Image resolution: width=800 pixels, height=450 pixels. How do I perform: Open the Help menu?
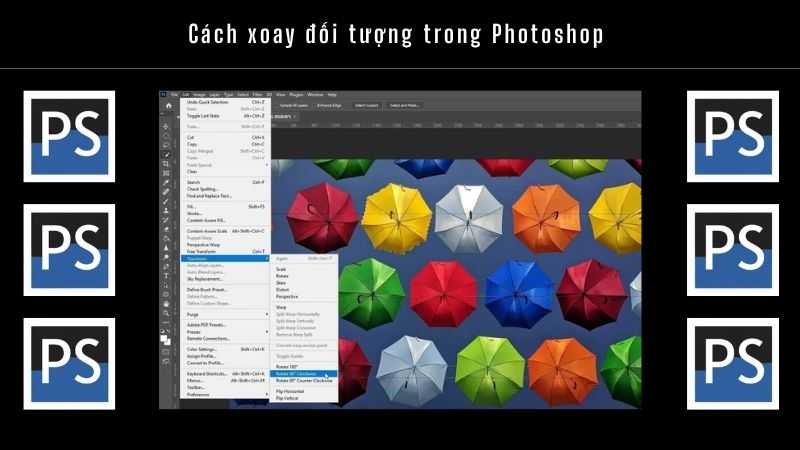(x=332, y=95)
